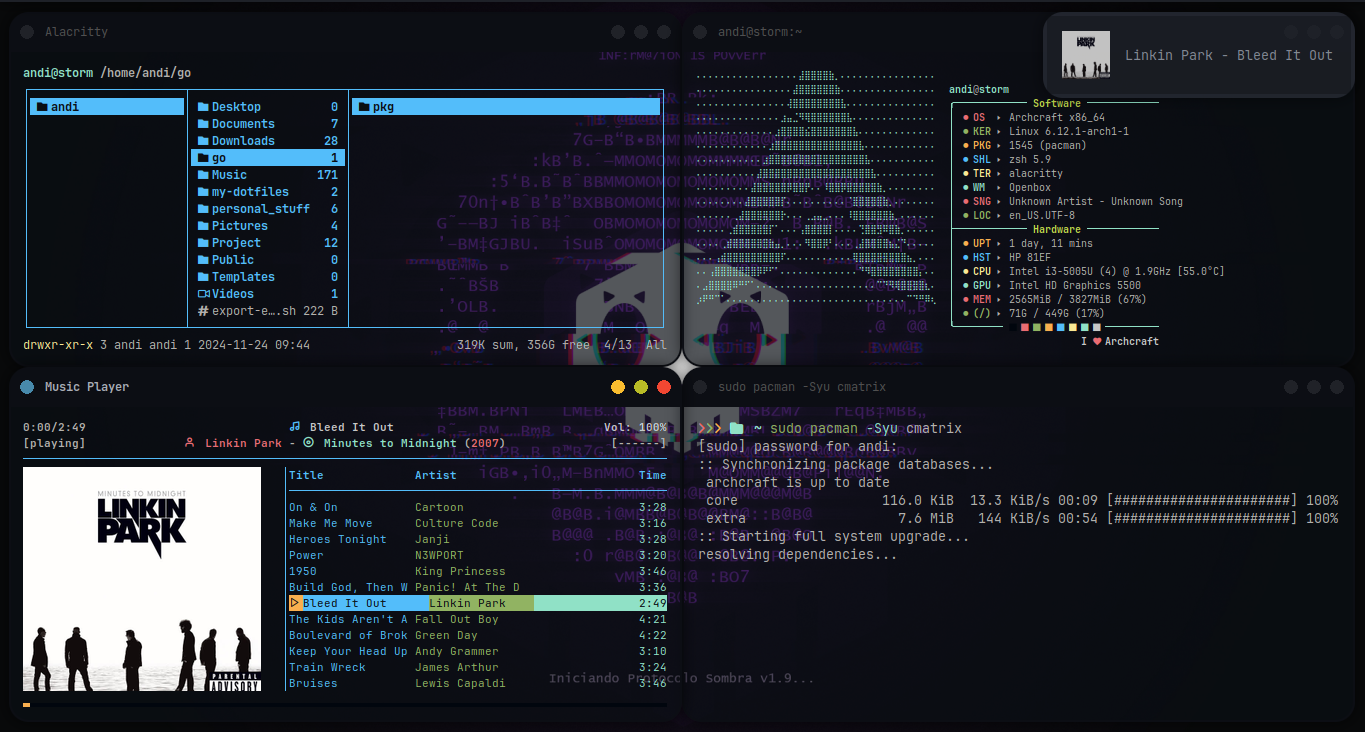Select the song Boulevard of Brok by Green Day
The height and width of the screenshot is (732, 1365).
coord(477,635)
